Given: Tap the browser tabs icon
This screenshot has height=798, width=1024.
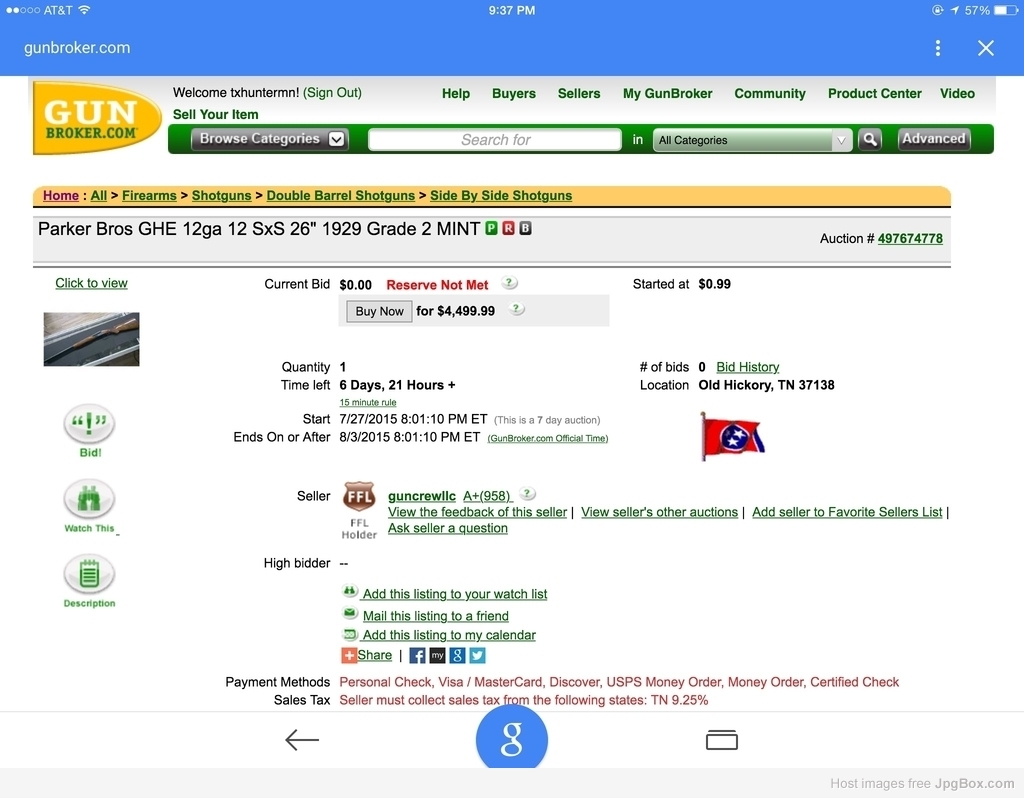Looking at the screenshot, I should (x=722, y=740).
